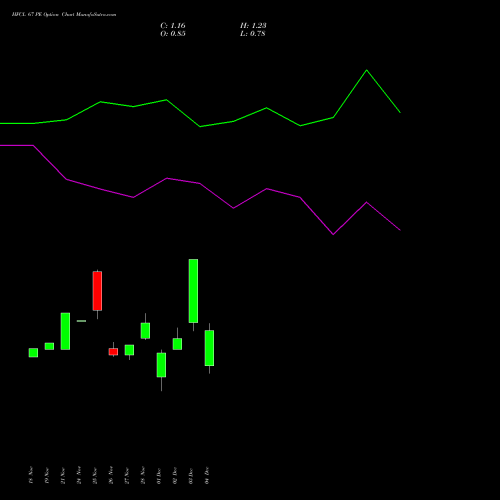Click the 26 Nov date label

coord(111,475)
